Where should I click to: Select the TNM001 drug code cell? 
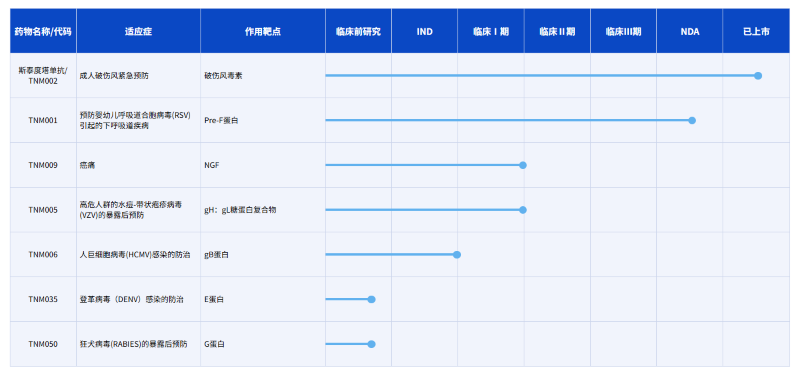tap(43, 120)
